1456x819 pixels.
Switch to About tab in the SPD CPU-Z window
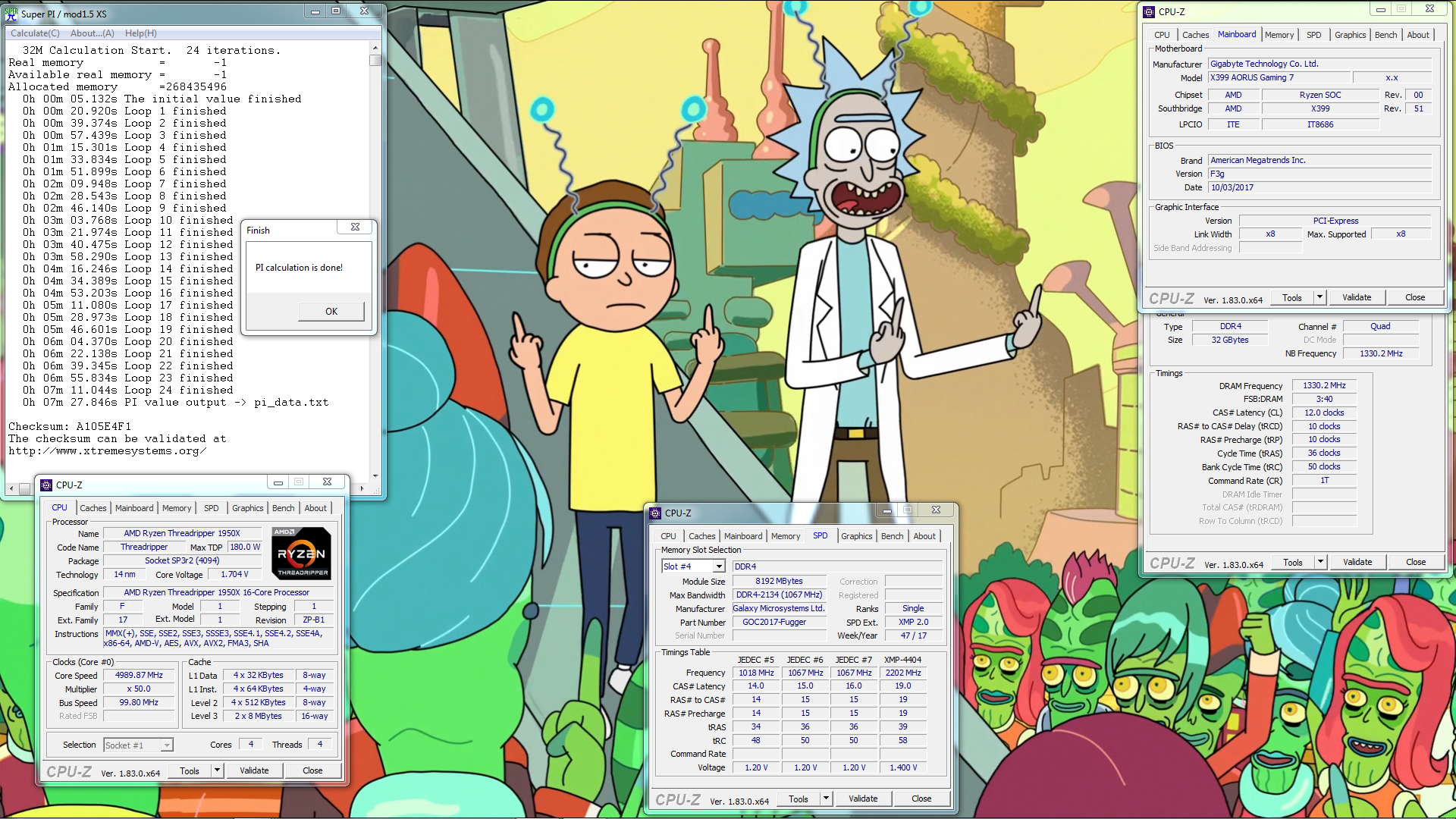(924, 536)
